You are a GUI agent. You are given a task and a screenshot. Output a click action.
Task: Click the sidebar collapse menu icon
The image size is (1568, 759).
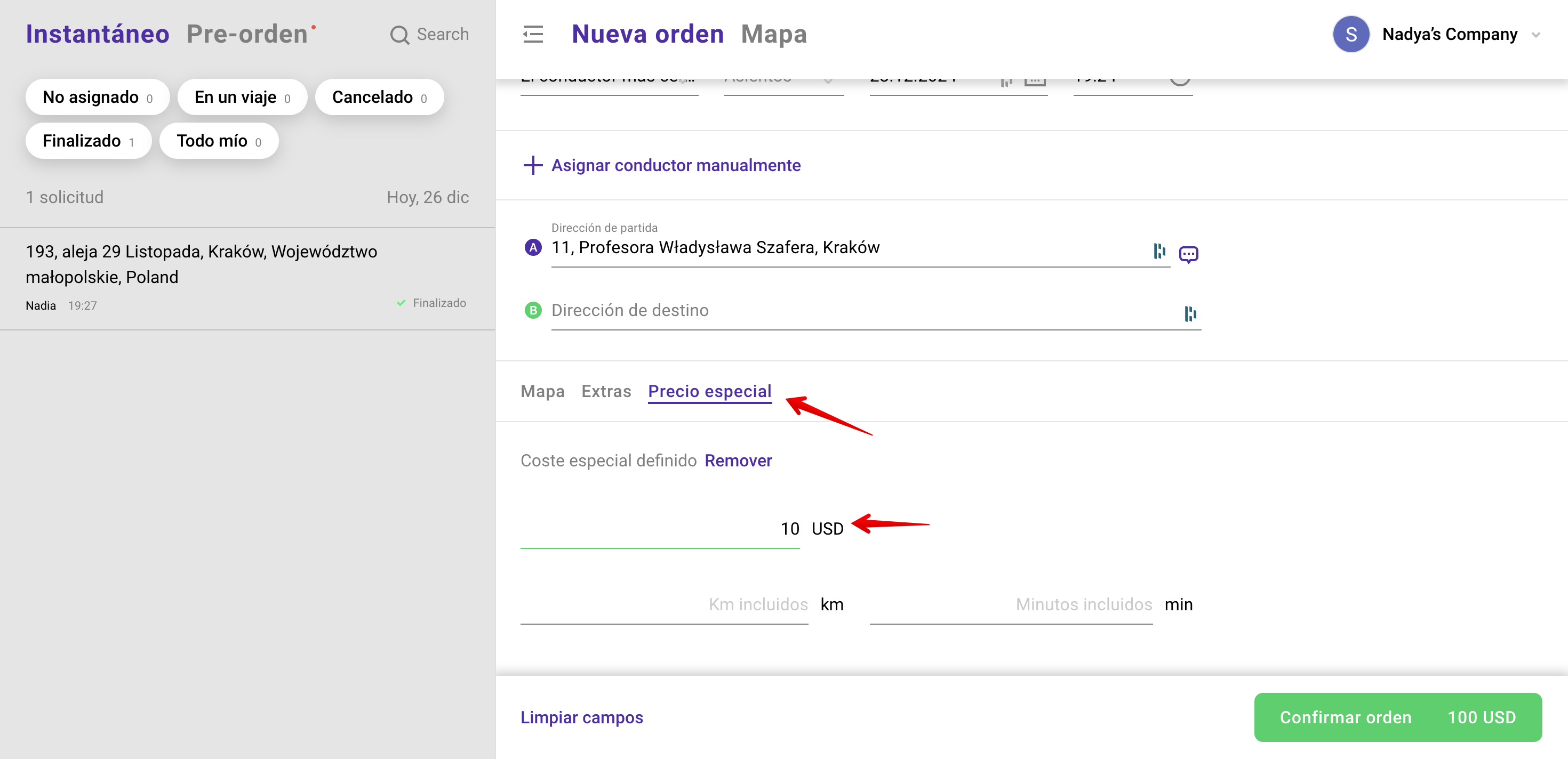pos(533,34)
